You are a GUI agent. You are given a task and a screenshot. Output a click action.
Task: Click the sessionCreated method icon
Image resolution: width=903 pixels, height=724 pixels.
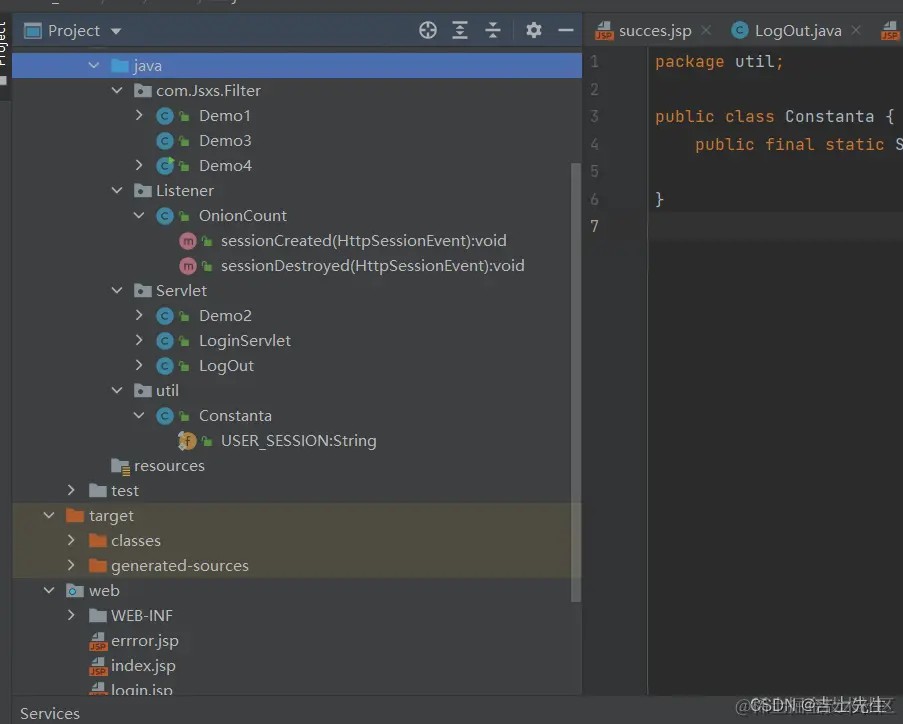188,241
